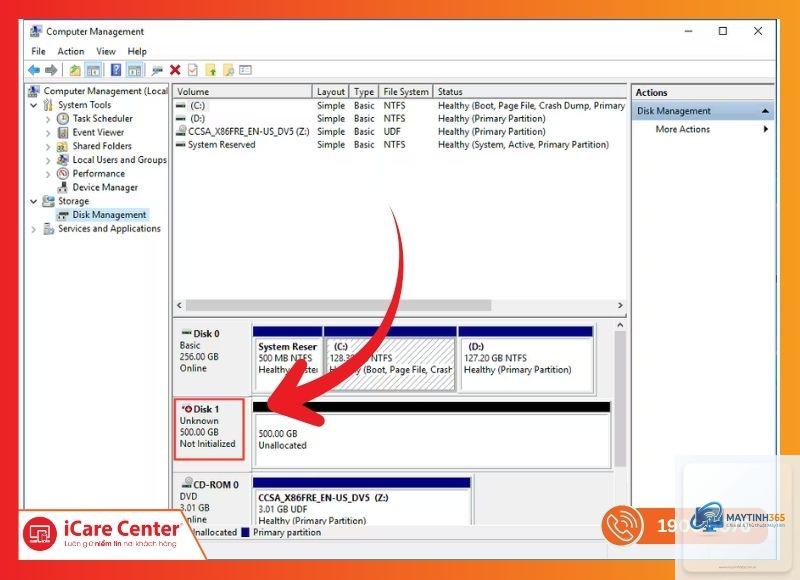Click the grey Forward arrow in toolbar
The width and height of the screenshot is (800, 580).
click(x=51, y=70)
